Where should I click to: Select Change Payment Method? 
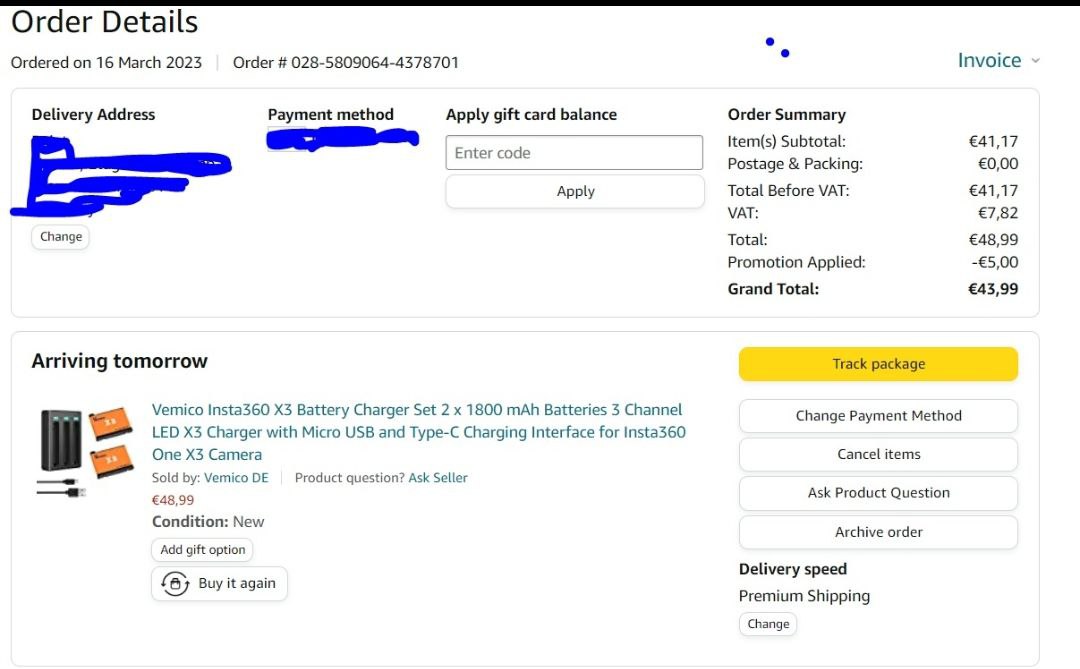[878, 416]
